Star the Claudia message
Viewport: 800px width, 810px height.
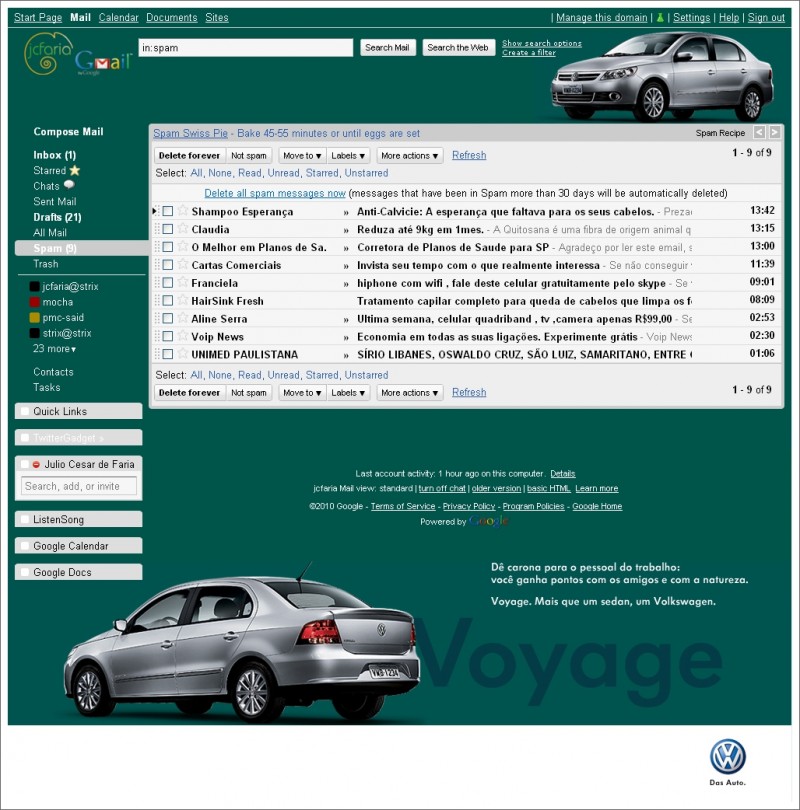[x=183, y=228]
